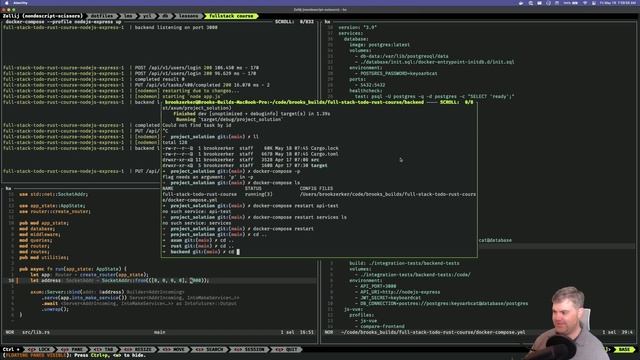The width and height of the screenshot is (640, 360).
Task: Click the '5432:5432' ports line
Action: 370,85
